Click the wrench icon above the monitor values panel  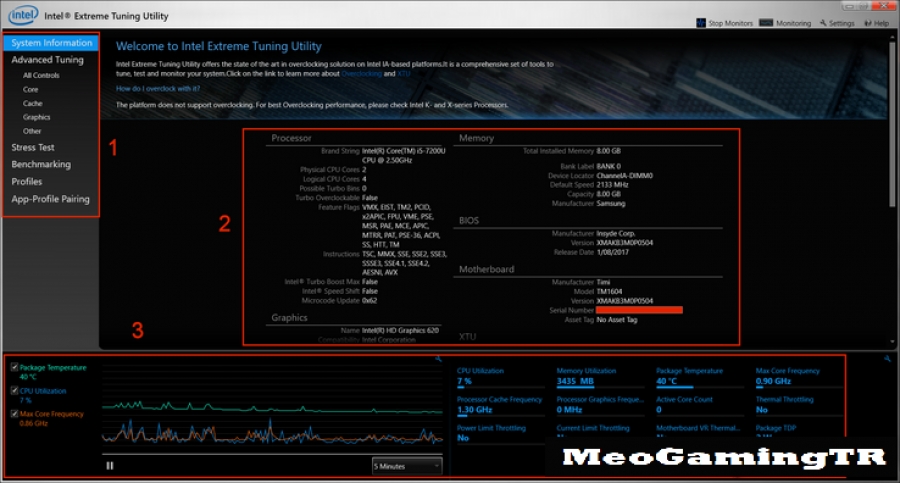coord(888,358)
